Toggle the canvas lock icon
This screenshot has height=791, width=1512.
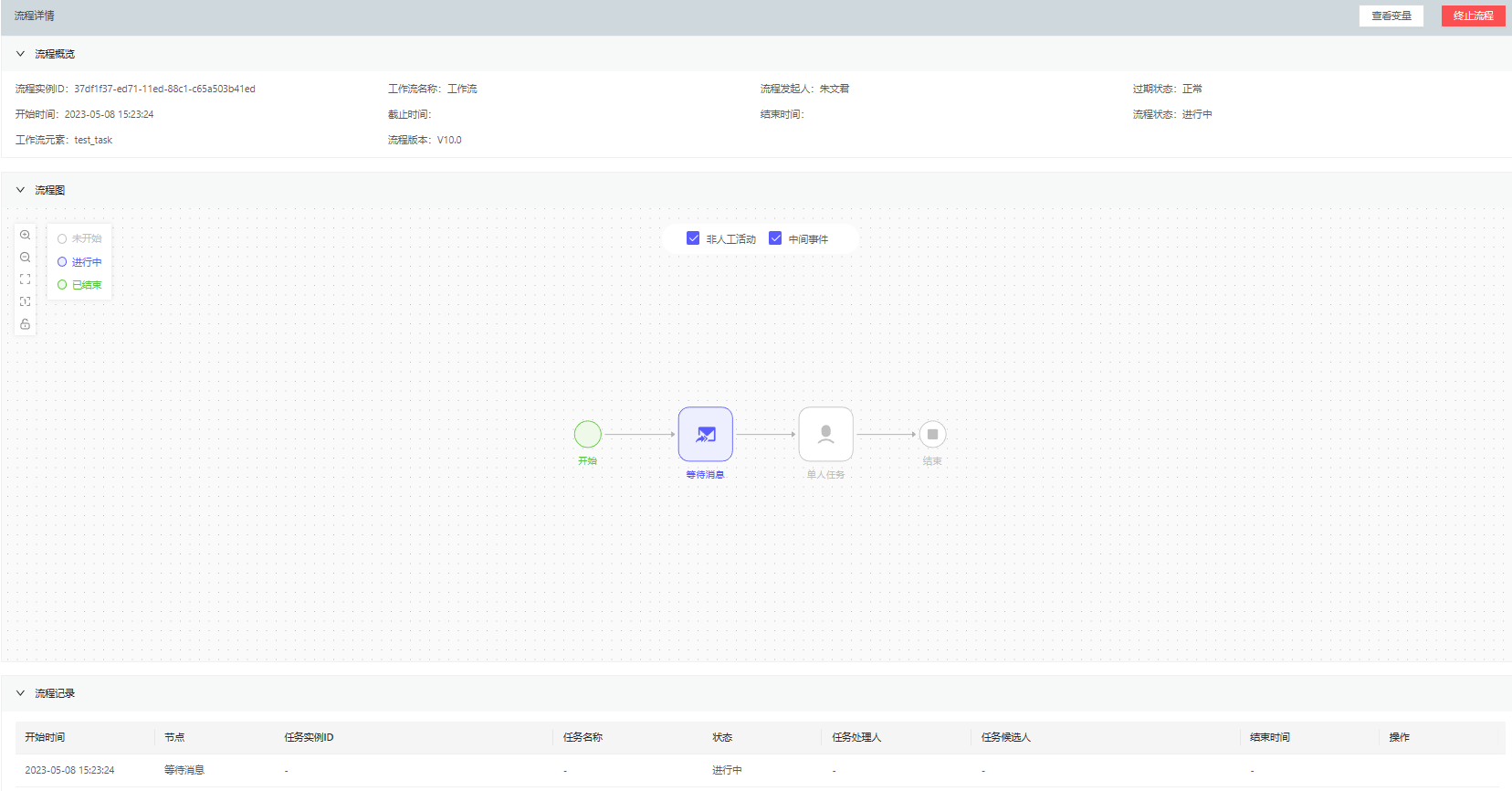tap(26, 324)
